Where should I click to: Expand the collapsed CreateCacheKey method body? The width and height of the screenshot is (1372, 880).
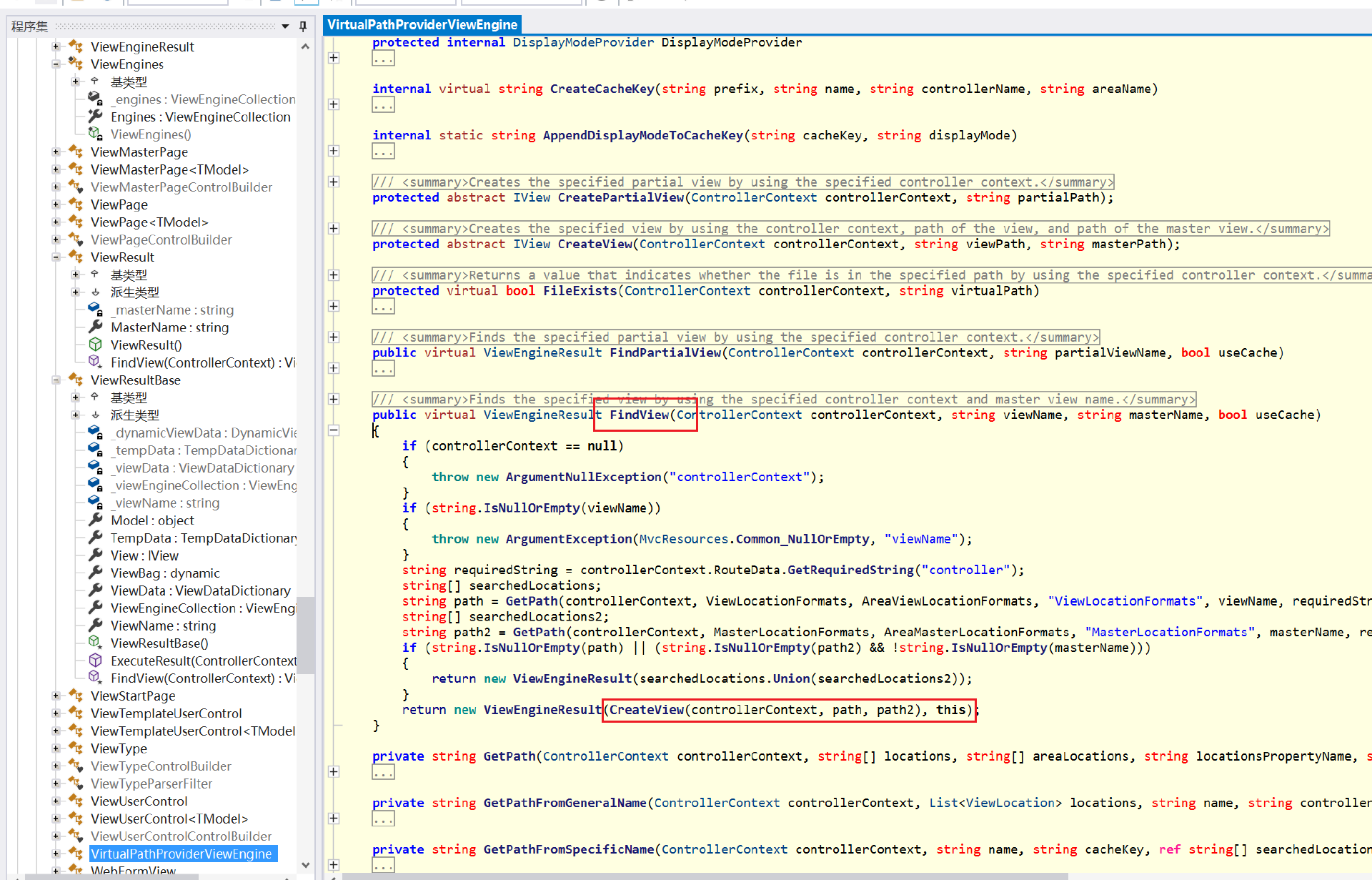(334, 104)
